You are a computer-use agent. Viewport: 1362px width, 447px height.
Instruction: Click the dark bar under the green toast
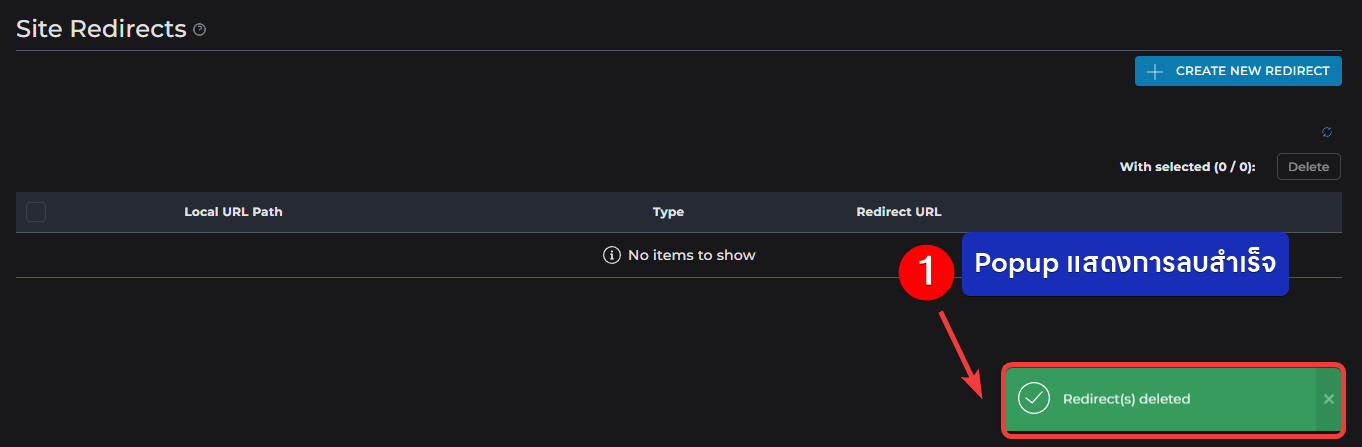point(1173,432)
